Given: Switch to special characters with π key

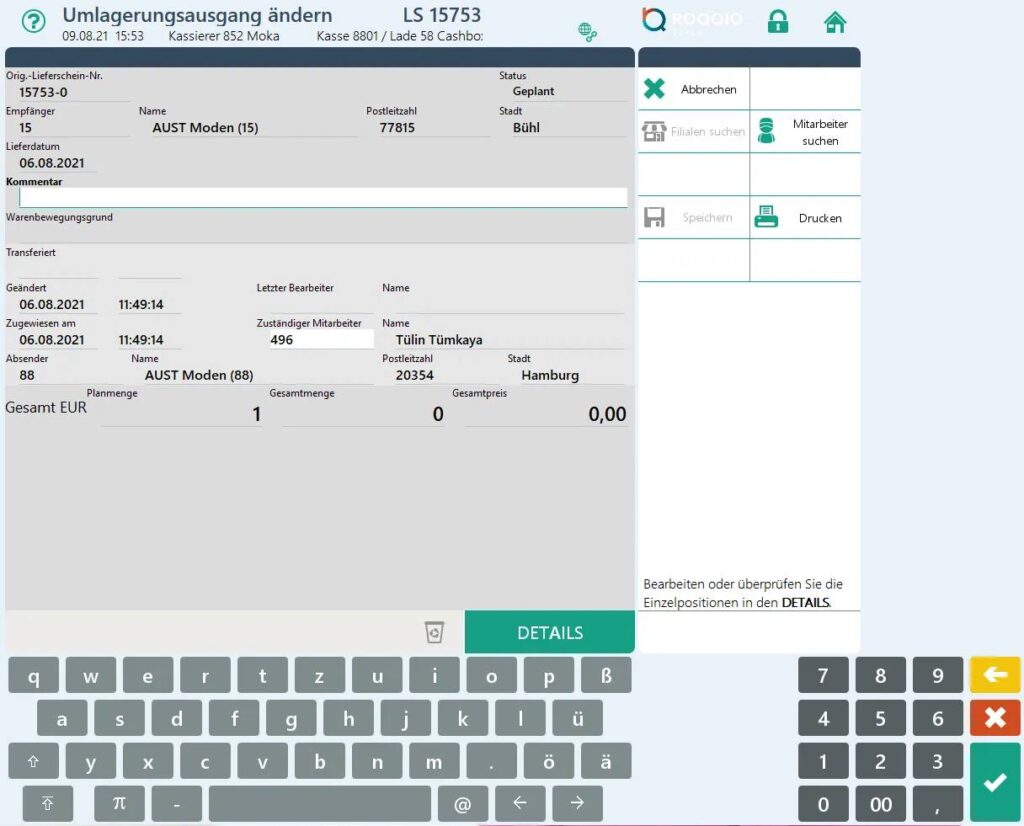Looking at the screenshot, I should tap(120, 803).
